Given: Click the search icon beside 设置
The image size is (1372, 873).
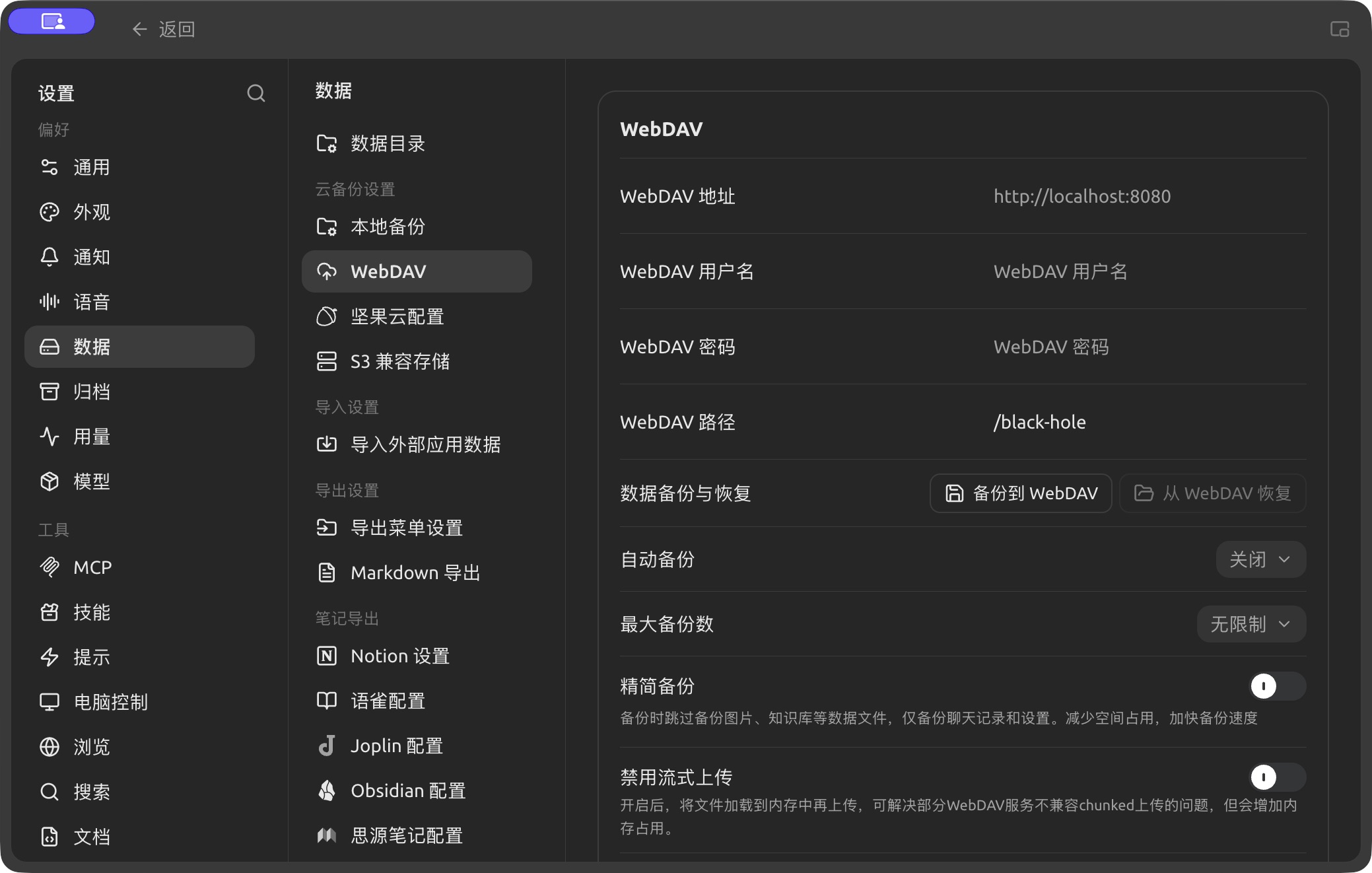Looking at the screenshot, I should point(256,93).
